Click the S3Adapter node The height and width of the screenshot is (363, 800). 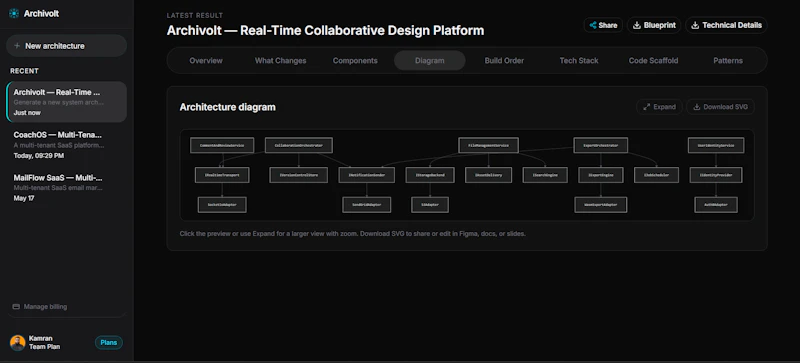coord(430,205)
